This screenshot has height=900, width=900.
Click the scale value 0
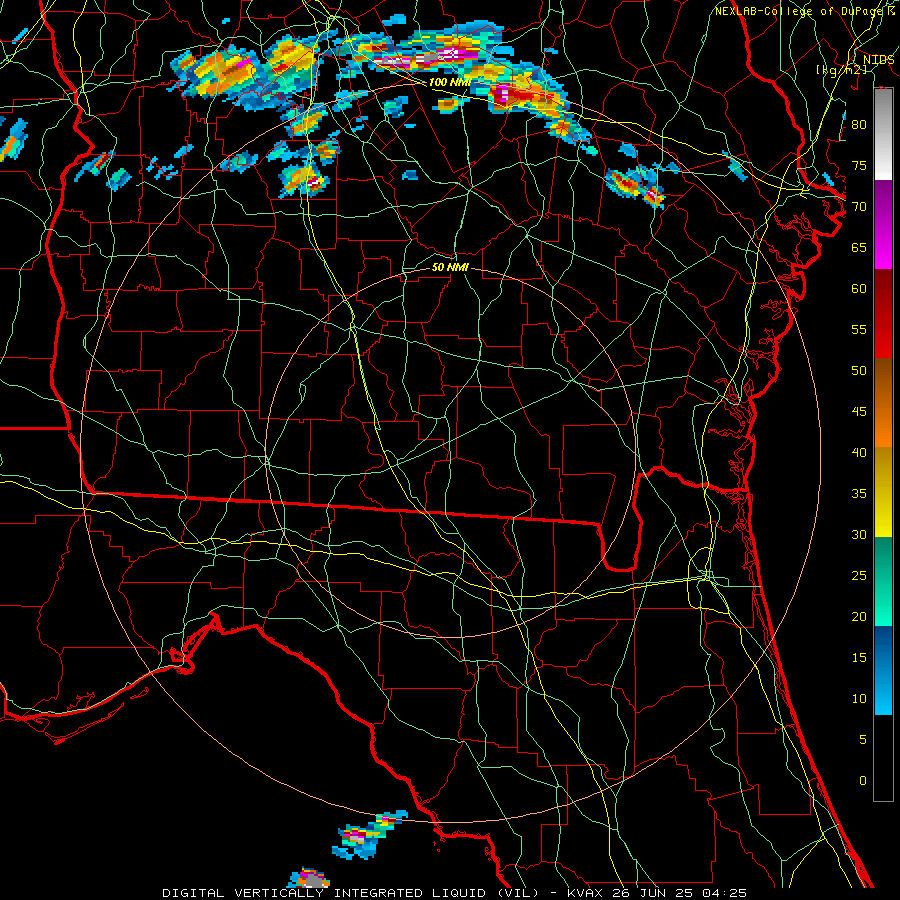863,781
